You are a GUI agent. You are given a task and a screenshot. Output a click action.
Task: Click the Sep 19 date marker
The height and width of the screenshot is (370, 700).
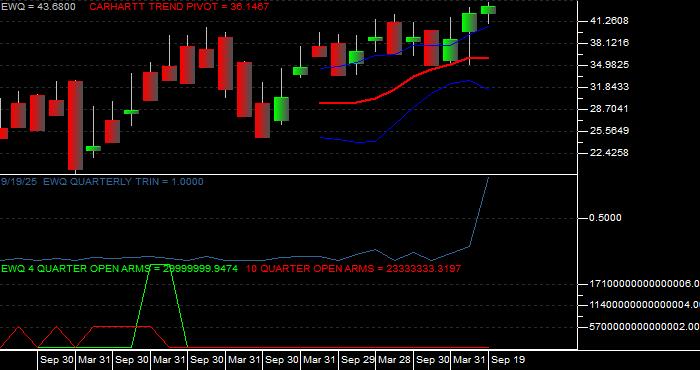tap(508, 360)
